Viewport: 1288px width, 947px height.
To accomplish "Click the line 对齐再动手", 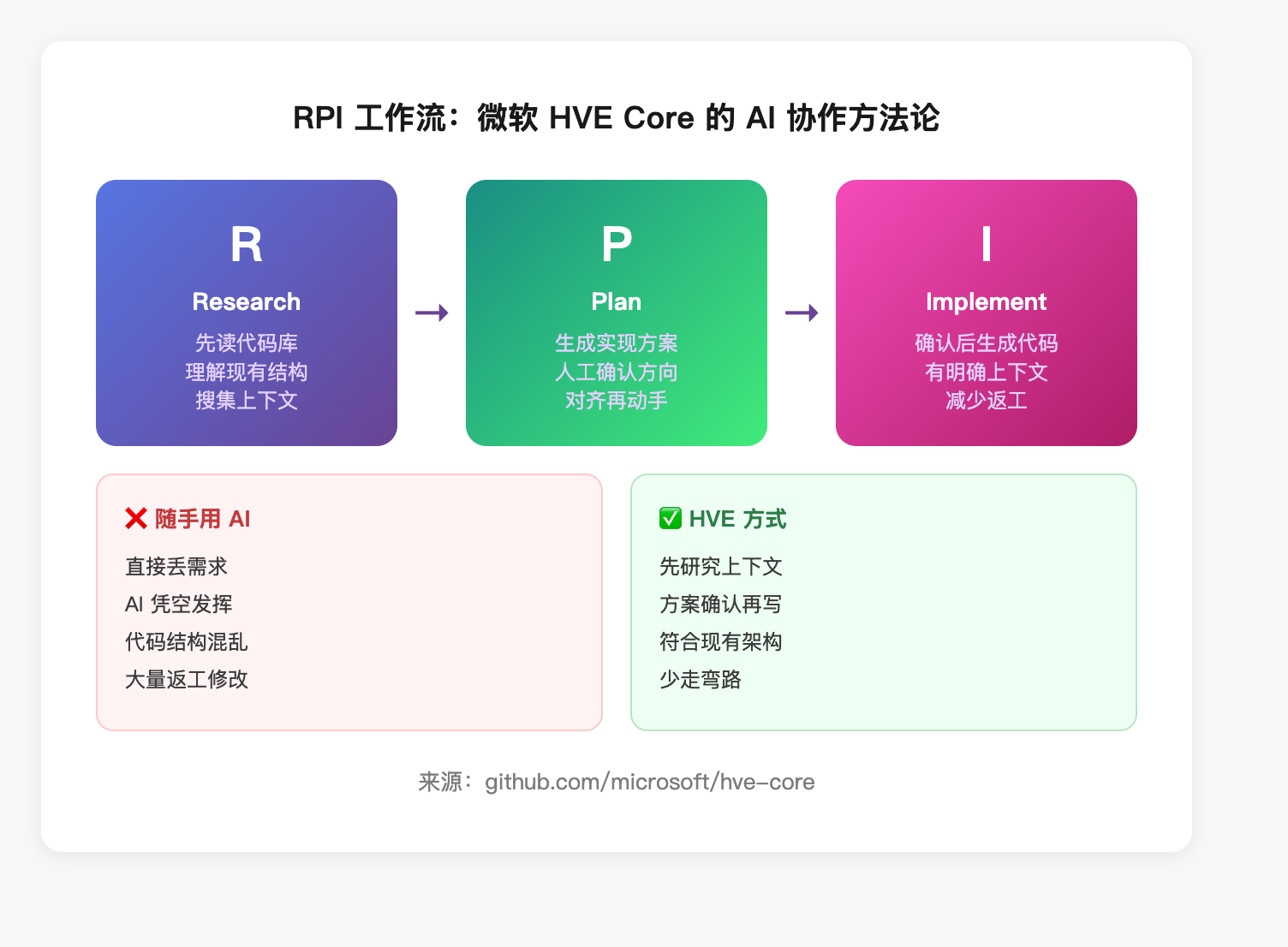I will coord(617,401).
